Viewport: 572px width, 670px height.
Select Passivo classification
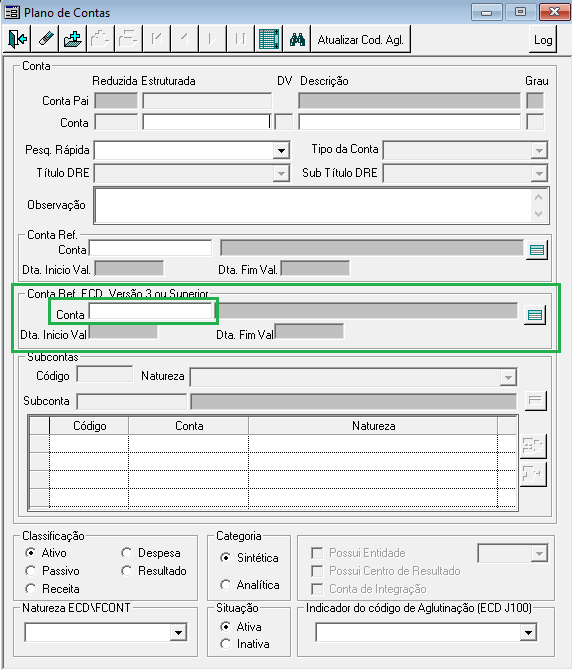[30, 570]
